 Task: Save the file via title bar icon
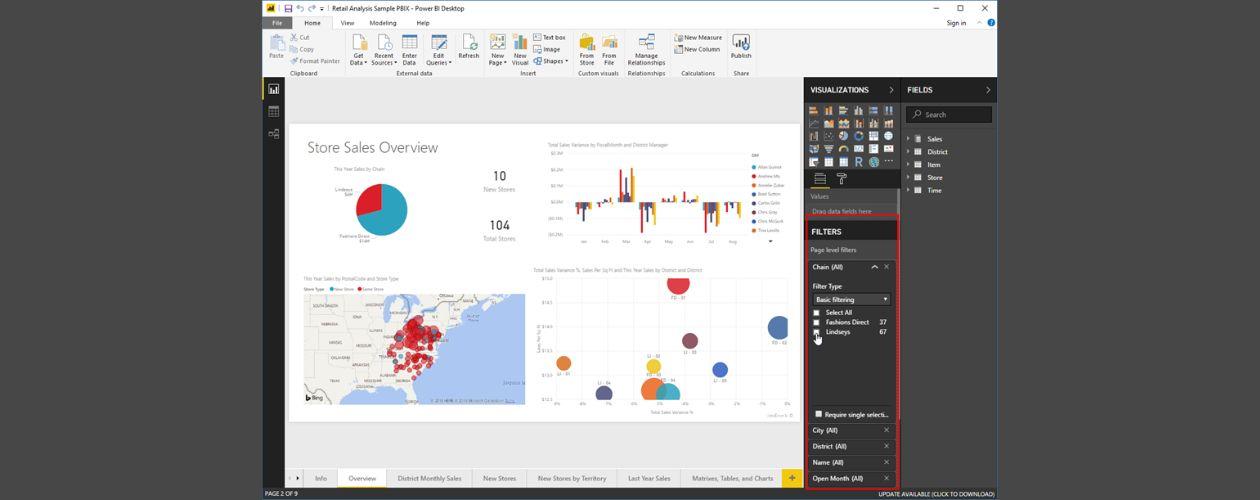pyautogui.click(x=288, y=8)
